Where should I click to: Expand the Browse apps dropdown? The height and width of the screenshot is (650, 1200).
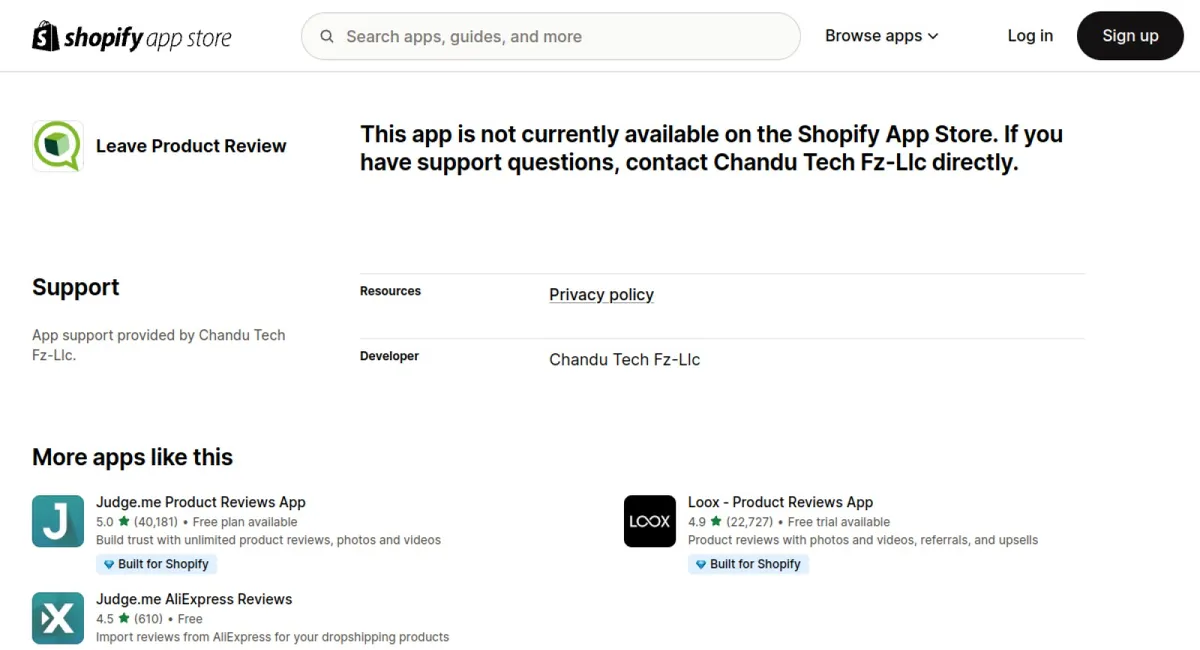point(882,36)
